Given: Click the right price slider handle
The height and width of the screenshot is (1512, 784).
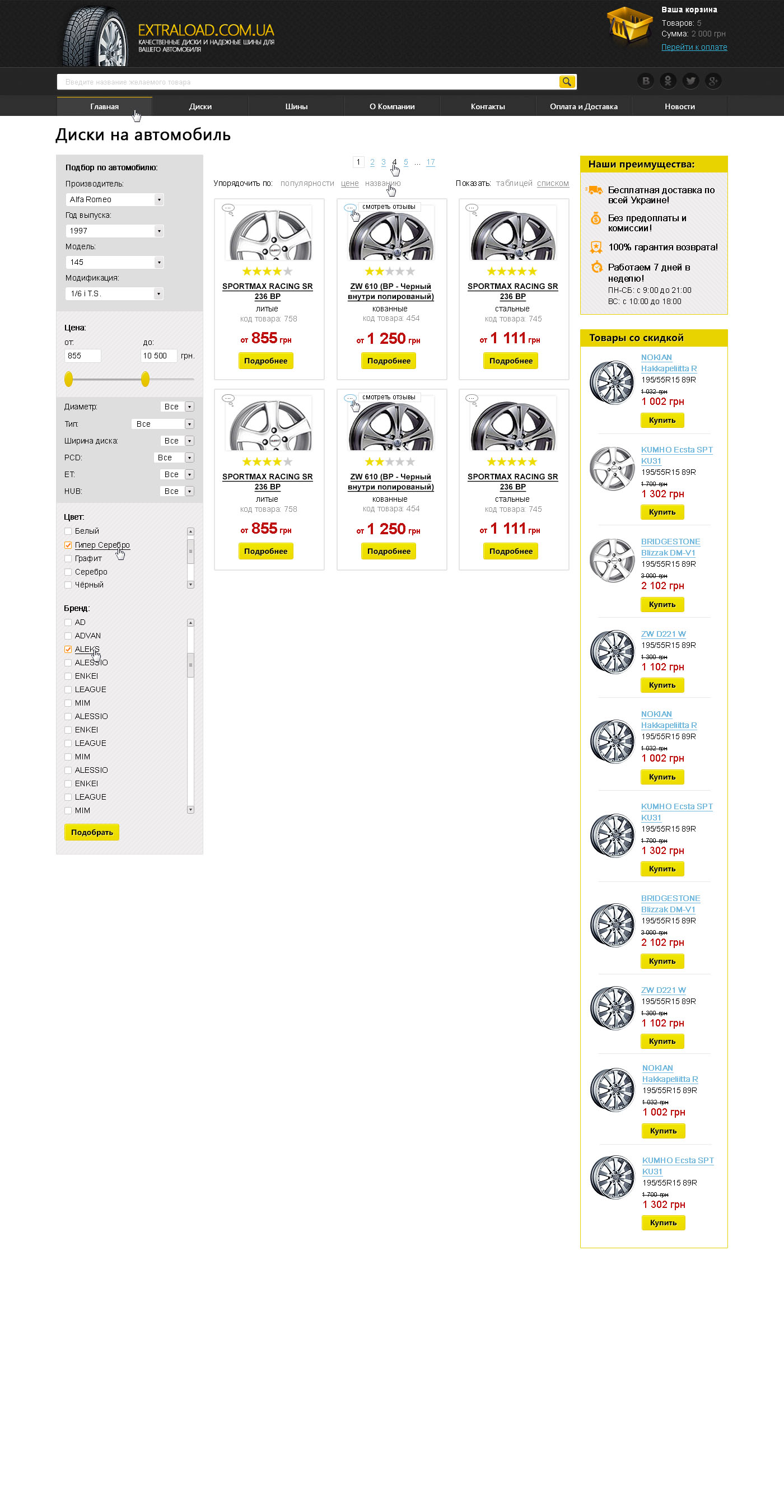Looking at the screenshot, I should click(x=145, y=379).
